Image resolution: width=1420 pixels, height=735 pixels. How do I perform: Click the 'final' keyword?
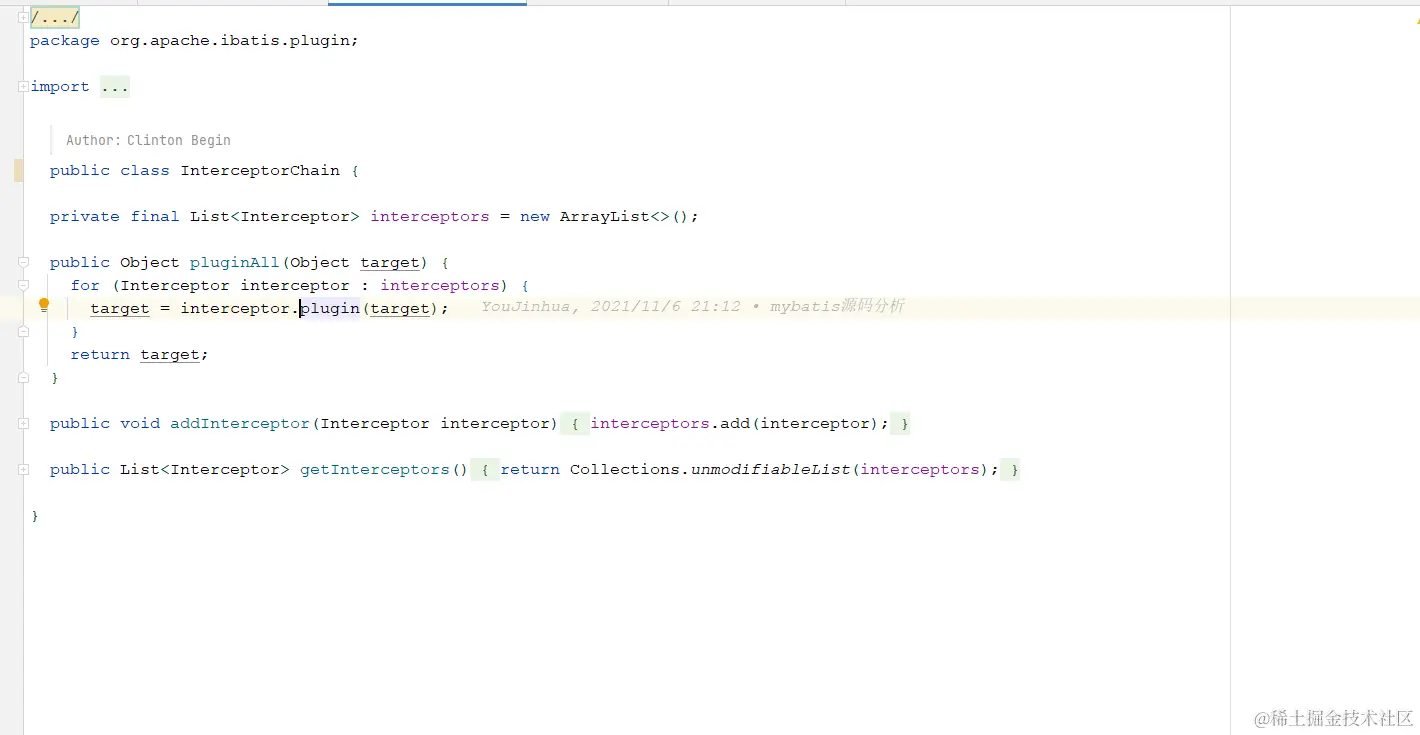pos(155,217)
